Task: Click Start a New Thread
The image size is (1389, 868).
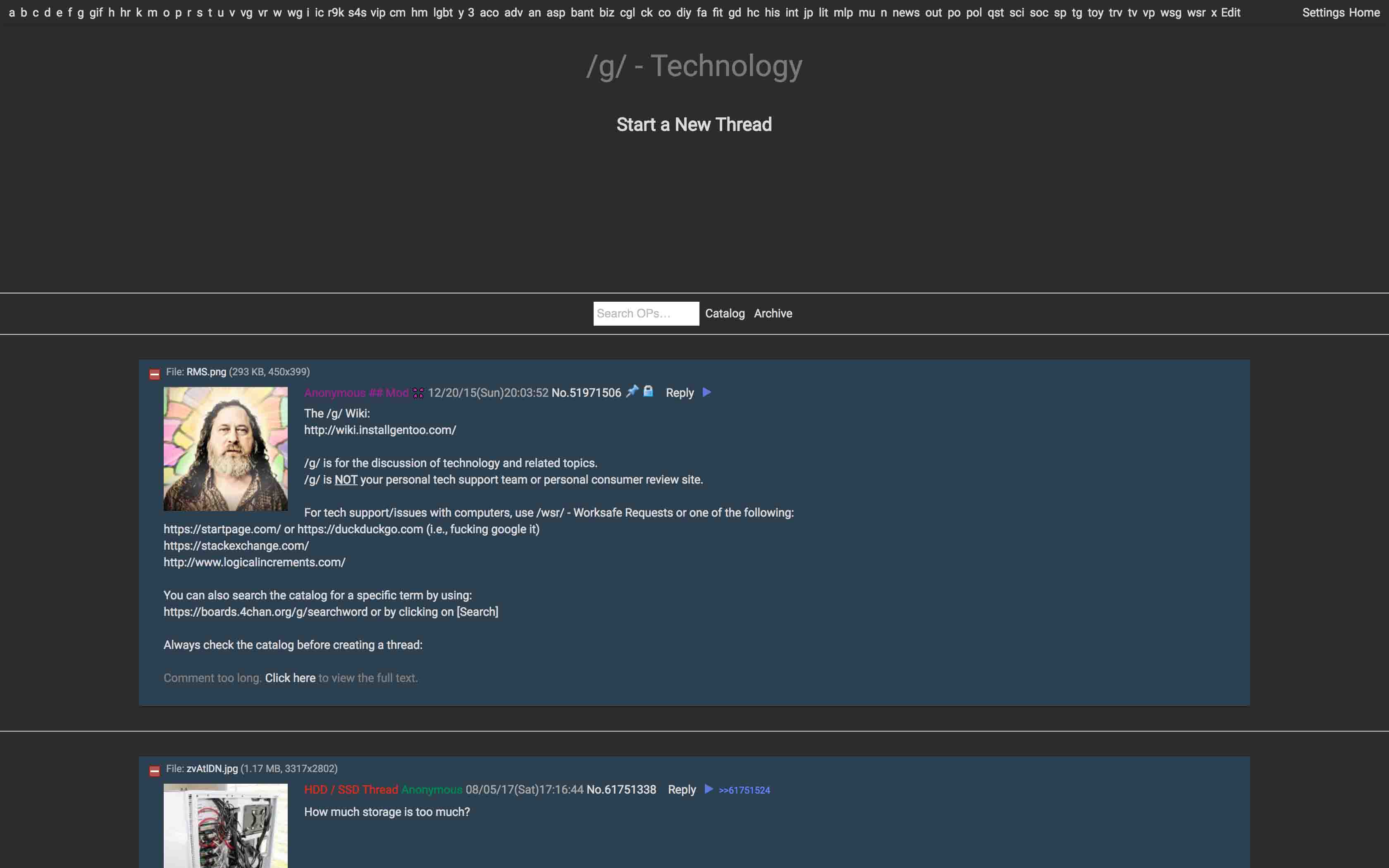Action: [x=694, y=124]
